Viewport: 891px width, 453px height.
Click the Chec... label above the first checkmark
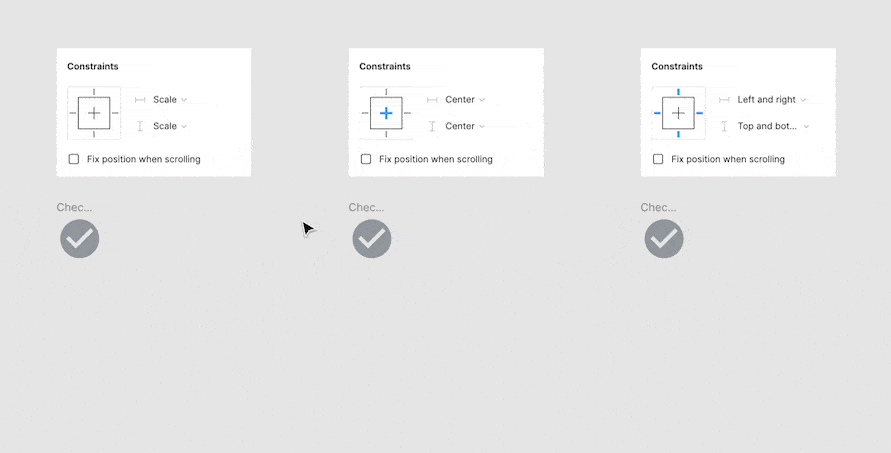point(74,207)
